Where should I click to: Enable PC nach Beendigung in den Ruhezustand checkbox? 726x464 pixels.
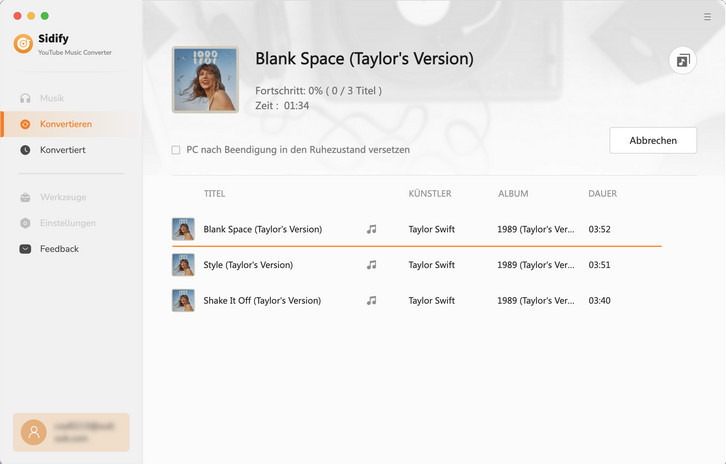coord(176,150)
